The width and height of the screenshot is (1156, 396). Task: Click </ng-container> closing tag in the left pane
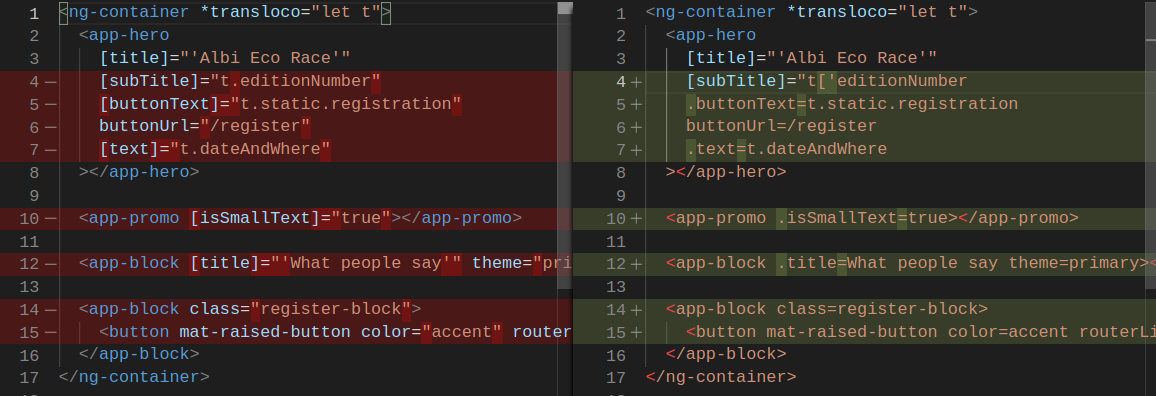134,378
